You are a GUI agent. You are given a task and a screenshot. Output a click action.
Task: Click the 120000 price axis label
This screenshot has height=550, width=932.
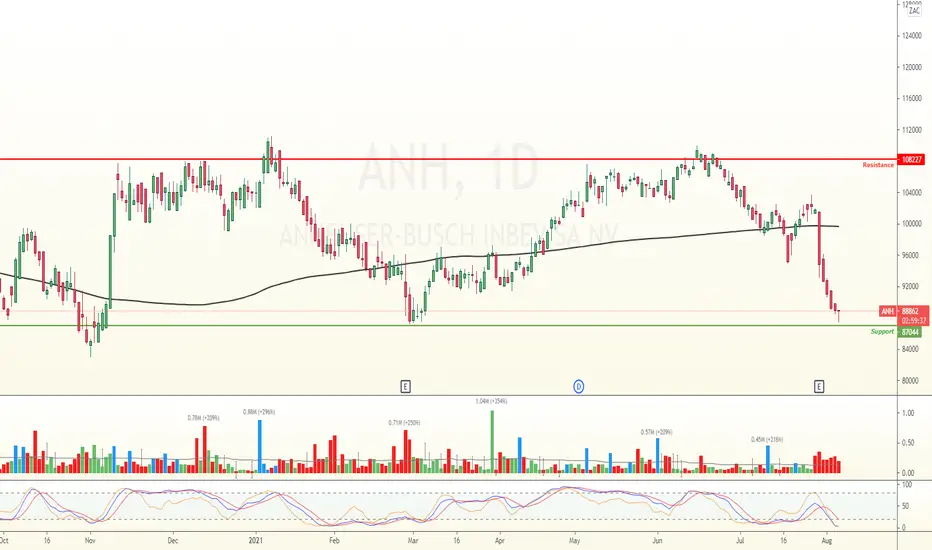[x=912, y=67]
